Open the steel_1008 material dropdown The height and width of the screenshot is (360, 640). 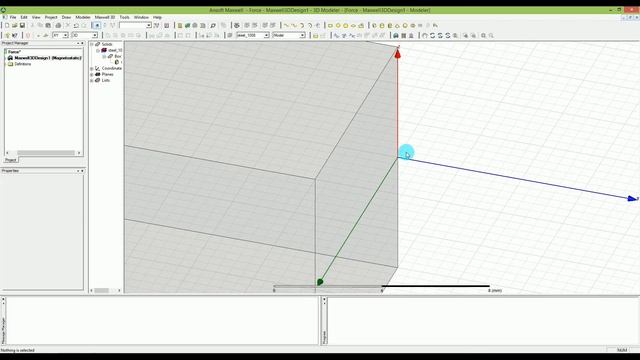pyautogui.click(x=267, y=36)
